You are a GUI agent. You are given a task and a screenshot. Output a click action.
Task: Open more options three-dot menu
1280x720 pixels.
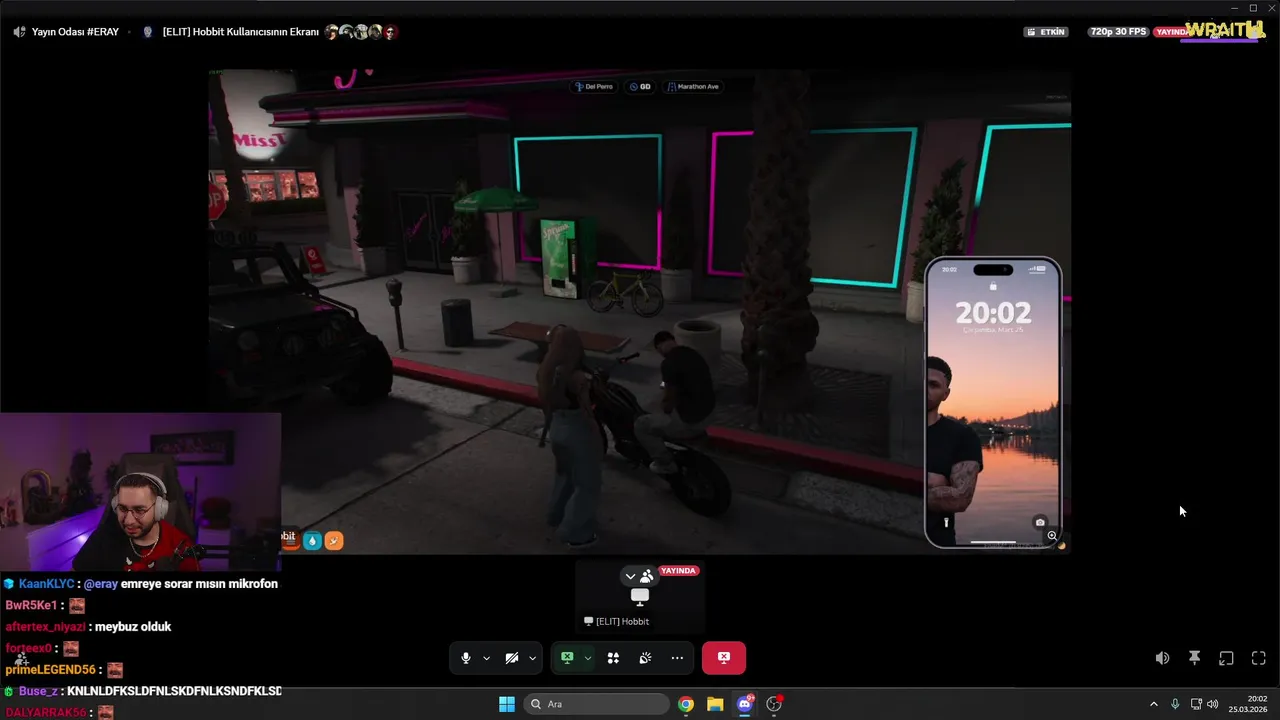(x=677, y=658)
